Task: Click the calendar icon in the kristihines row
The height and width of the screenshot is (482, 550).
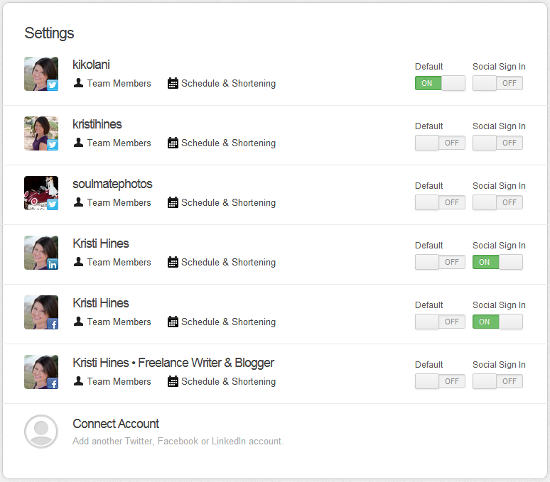Action: tap(173, 143)
